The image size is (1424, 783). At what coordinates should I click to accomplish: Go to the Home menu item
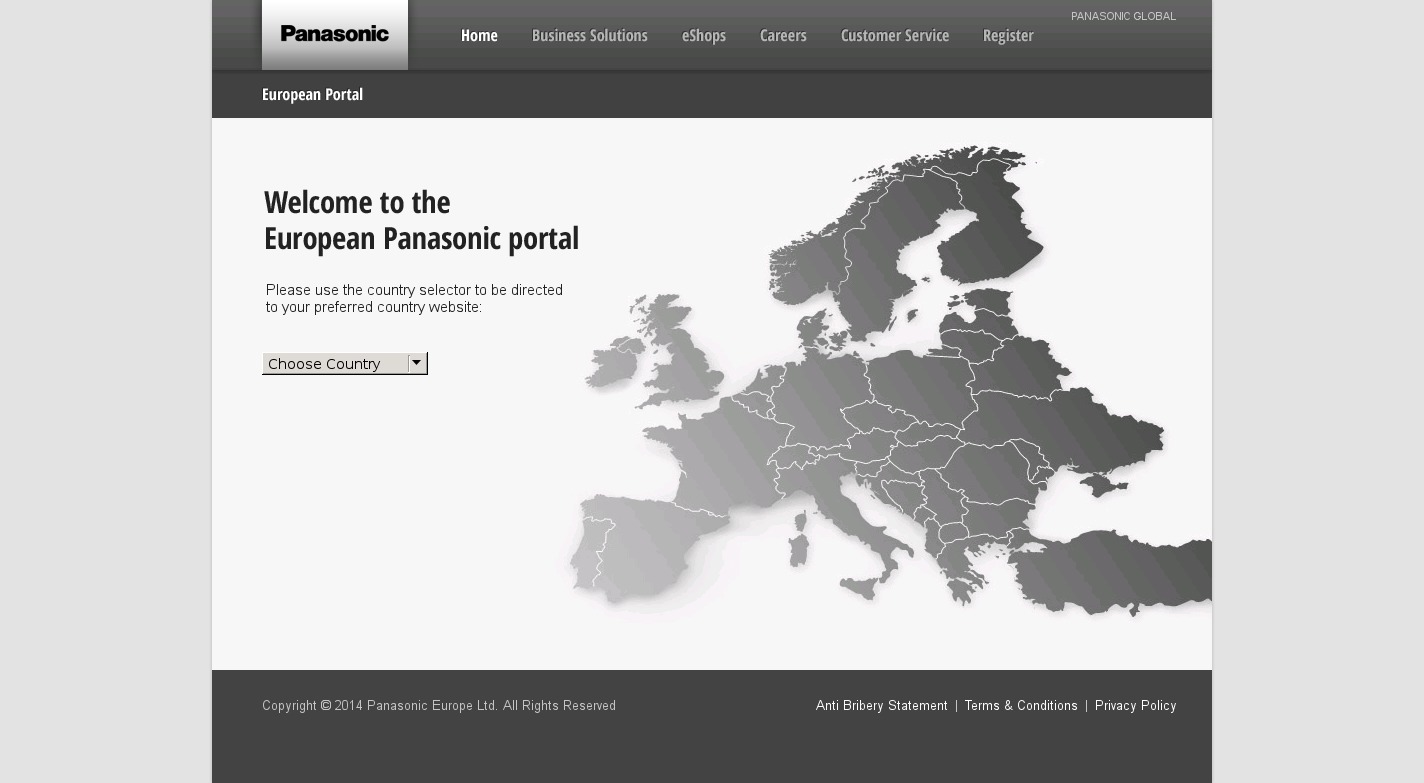(479, 36)
